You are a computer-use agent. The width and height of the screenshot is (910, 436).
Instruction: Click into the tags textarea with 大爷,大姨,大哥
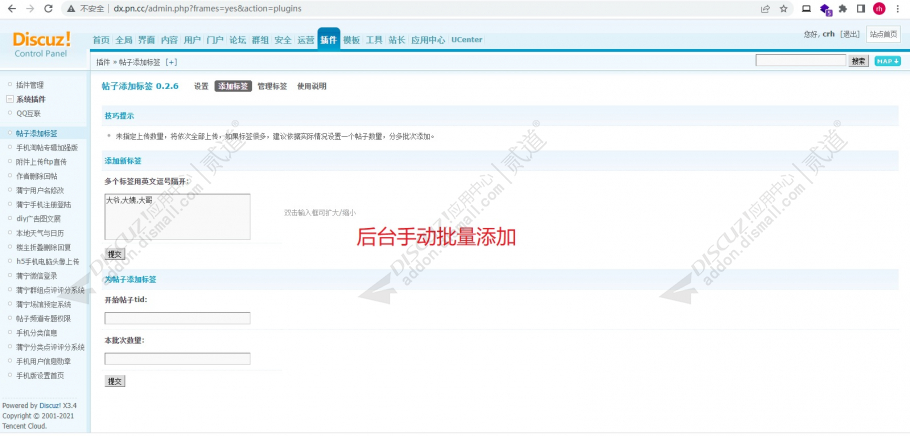pyautogui.click(x=178, y=217)
